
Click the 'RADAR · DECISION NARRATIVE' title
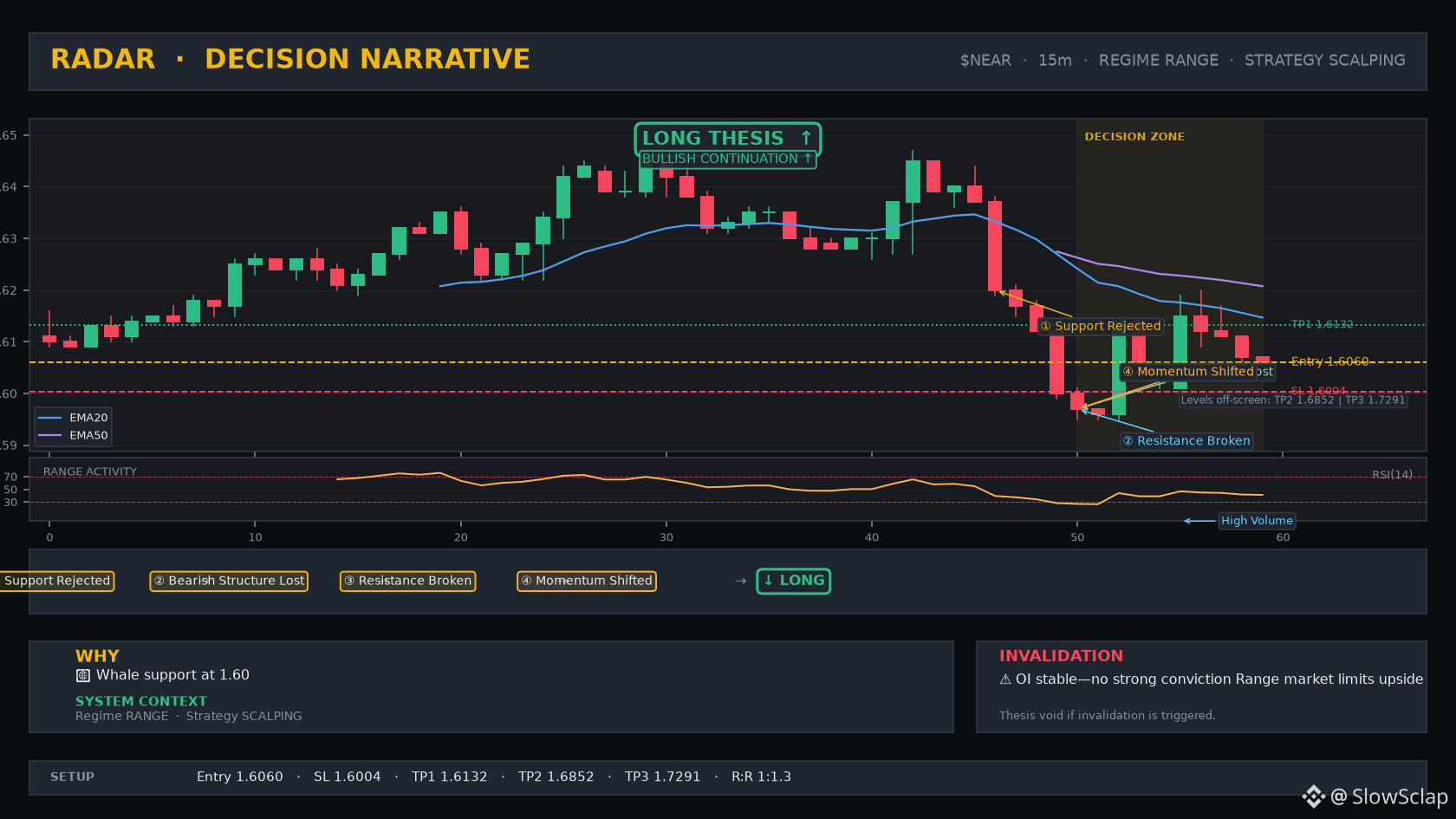point(290,59)
